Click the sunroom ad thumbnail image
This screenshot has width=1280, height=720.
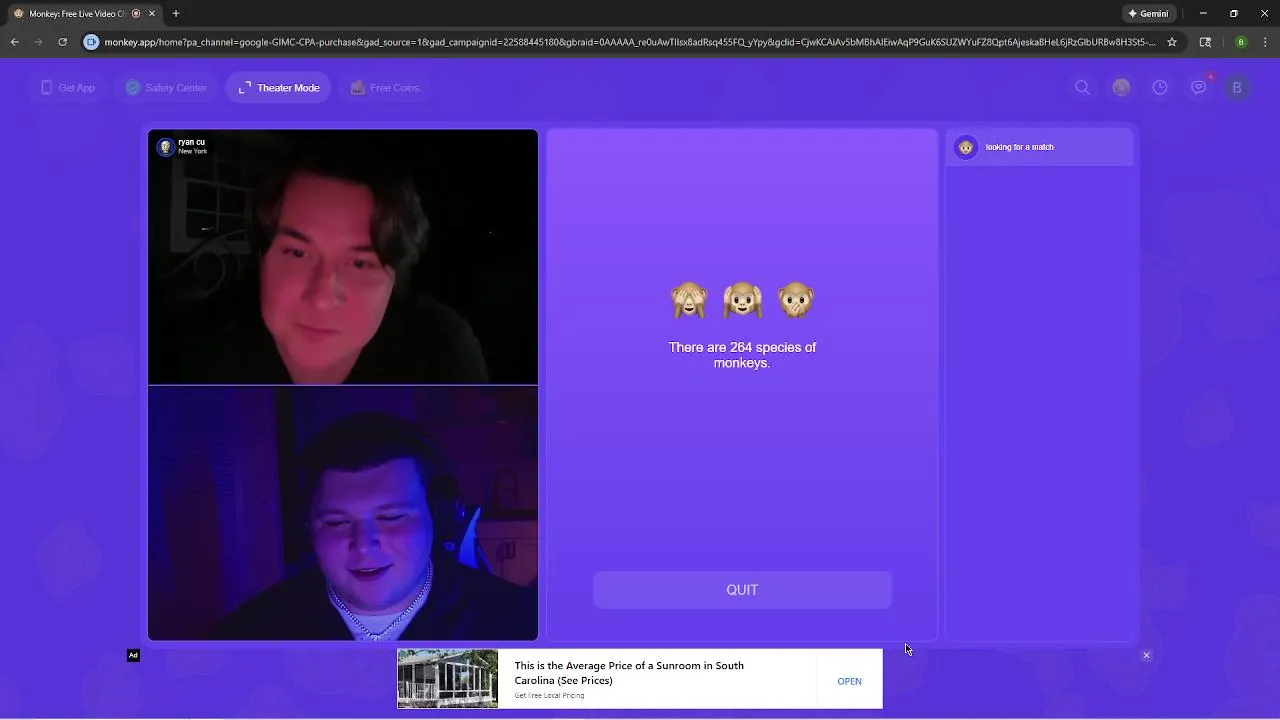click(447, 678)
